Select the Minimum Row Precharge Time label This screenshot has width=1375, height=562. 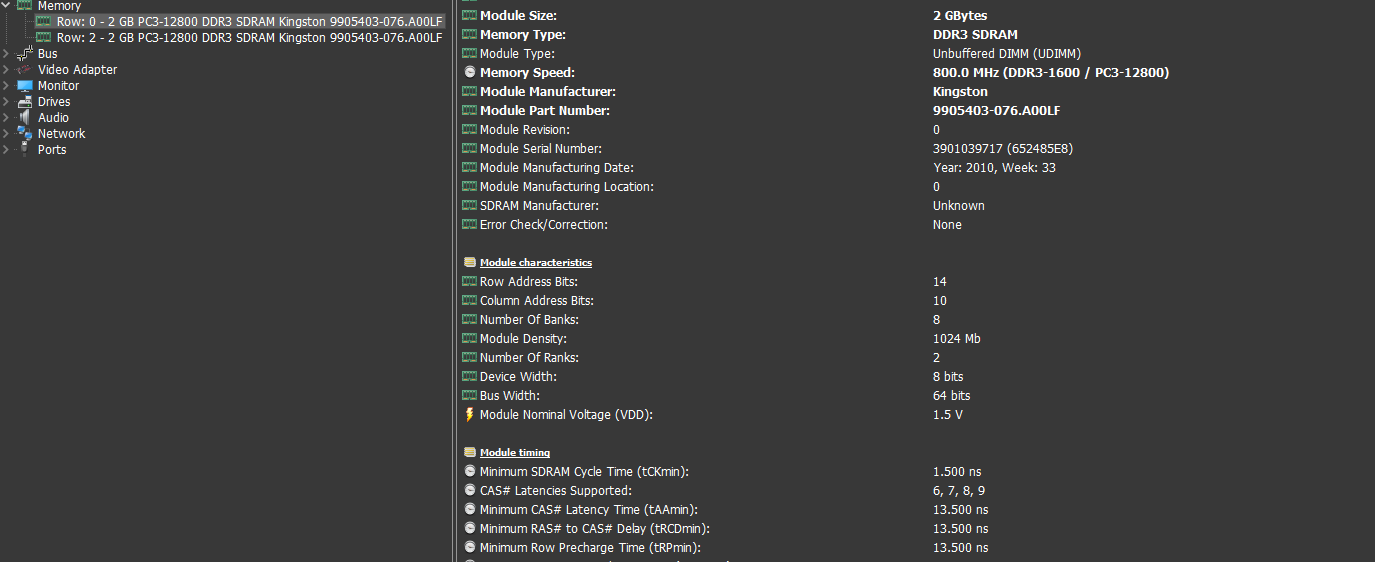[590, 548]
